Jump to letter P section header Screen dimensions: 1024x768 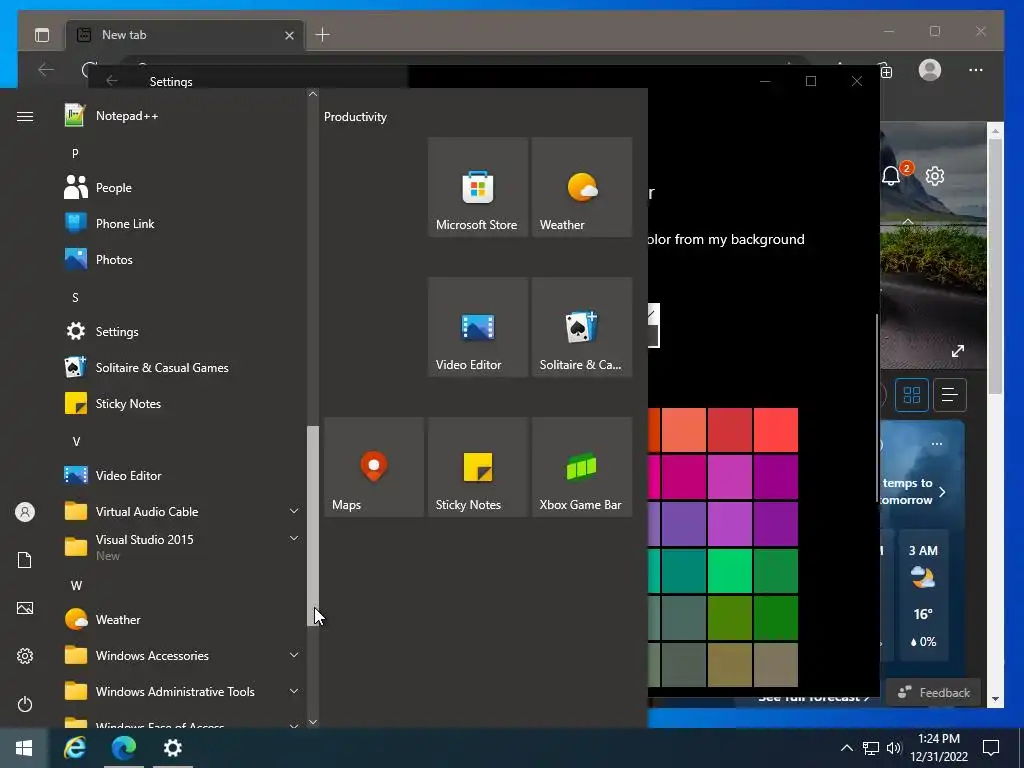coord(75,153)
